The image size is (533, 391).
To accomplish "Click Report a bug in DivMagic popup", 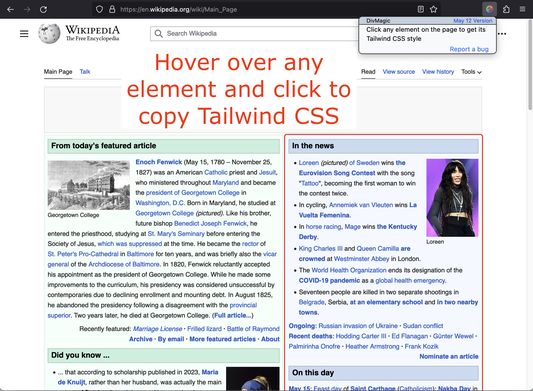I will click(469, 49).
